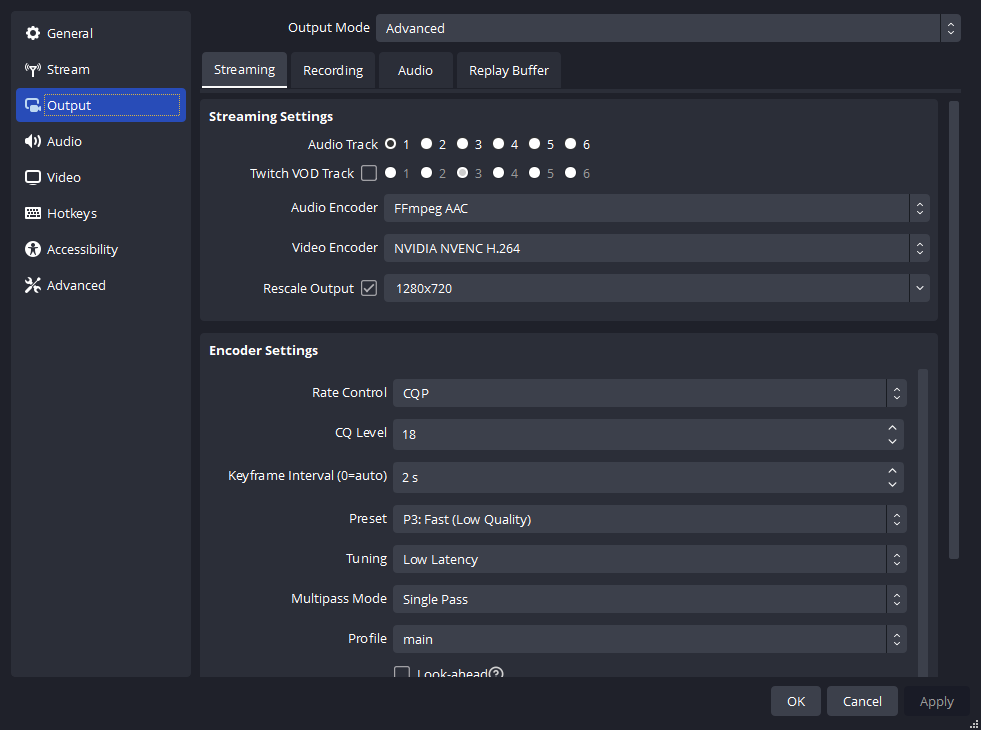
Task: Select the Audio speaker icon in sidebar
Action: [x=33, y=142]
